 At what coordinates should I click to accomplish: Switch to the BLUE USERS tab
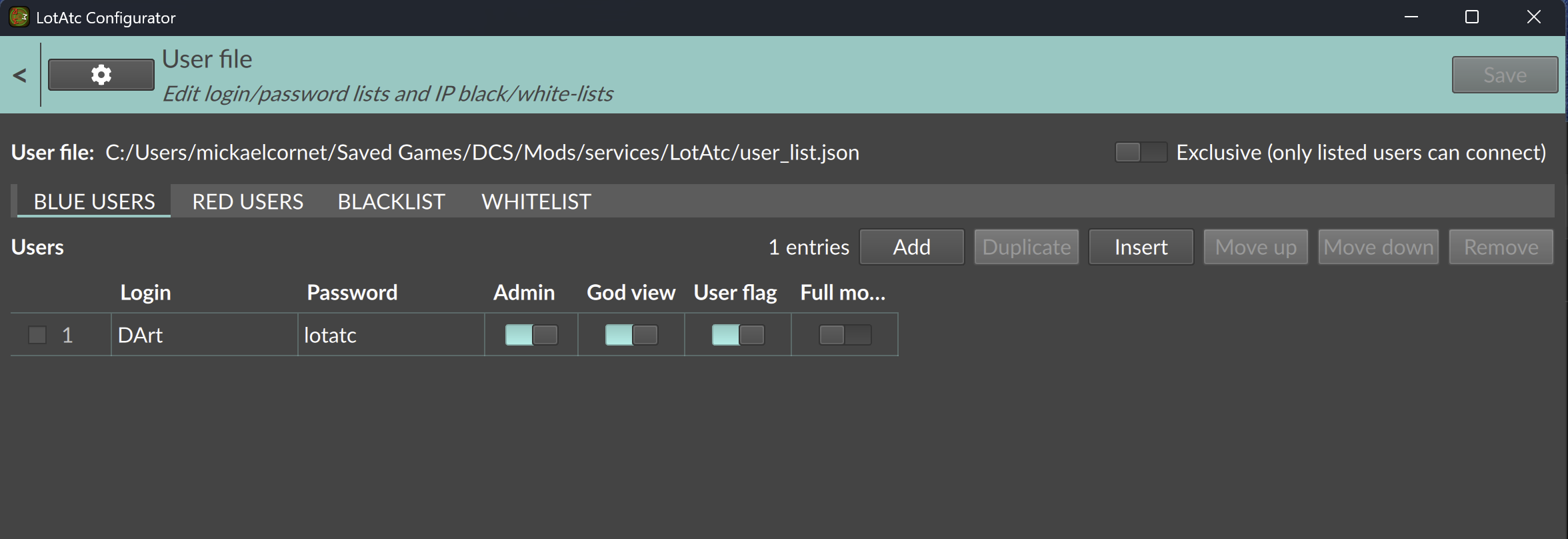pyautogui.click(x=94, y=201)
